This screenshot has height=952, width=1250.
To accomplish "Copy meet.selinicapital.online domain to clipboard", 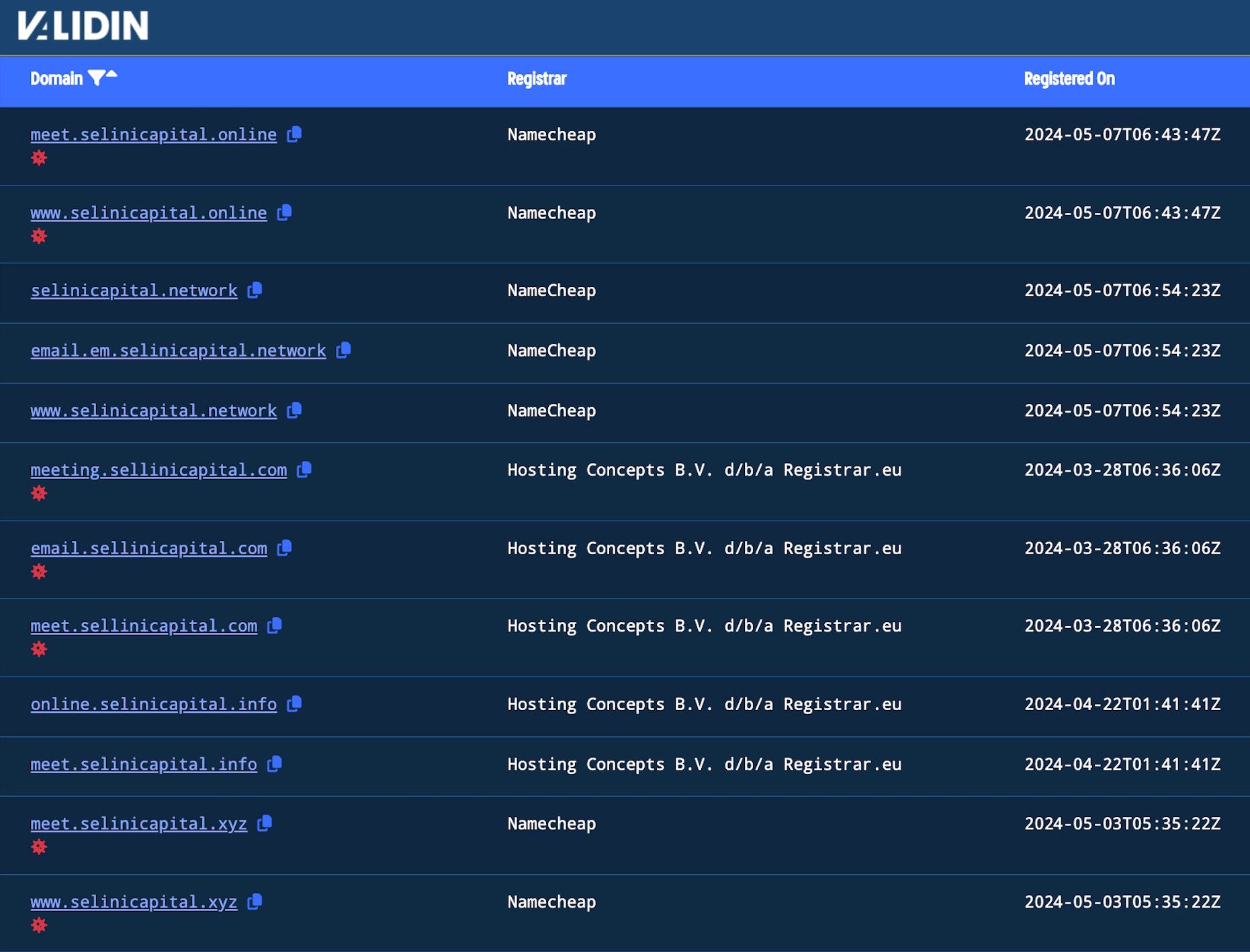I will [x=294, y=134].
